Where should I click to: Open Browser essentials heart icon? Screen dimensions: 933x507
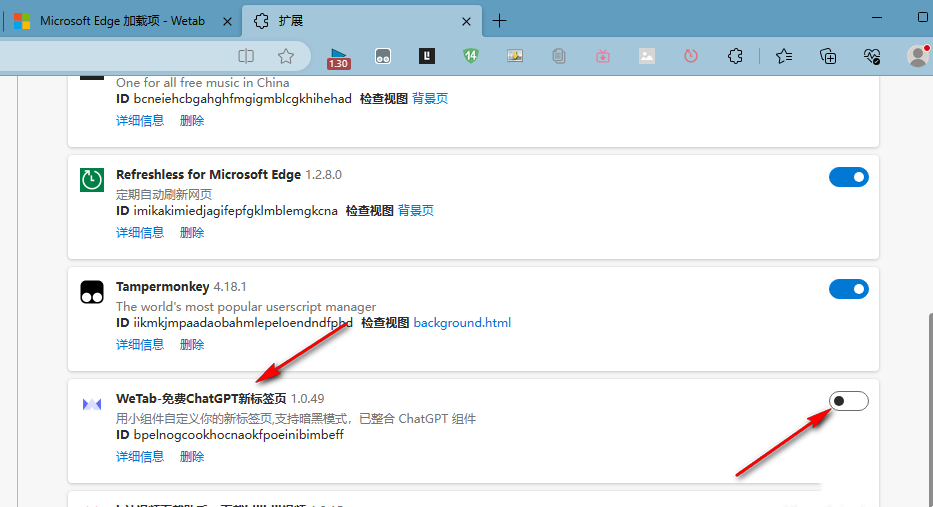tap(872, 56)
